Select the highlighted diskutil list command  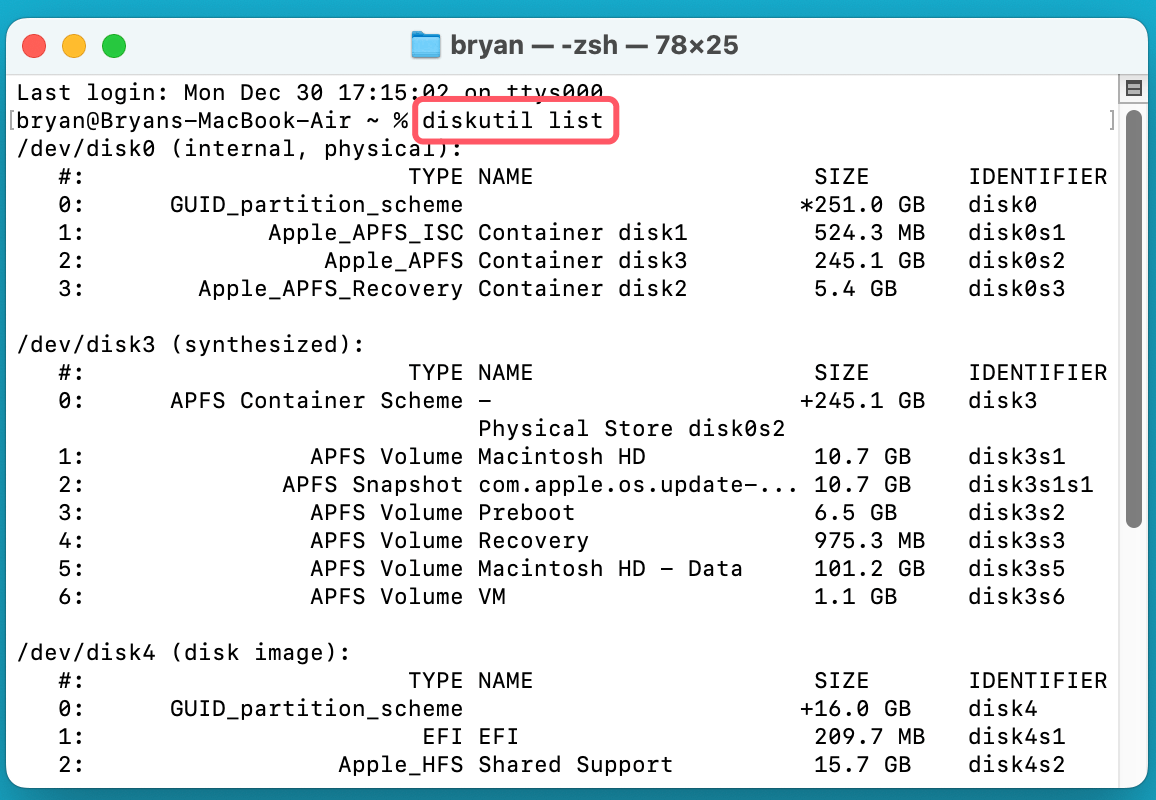515,120
